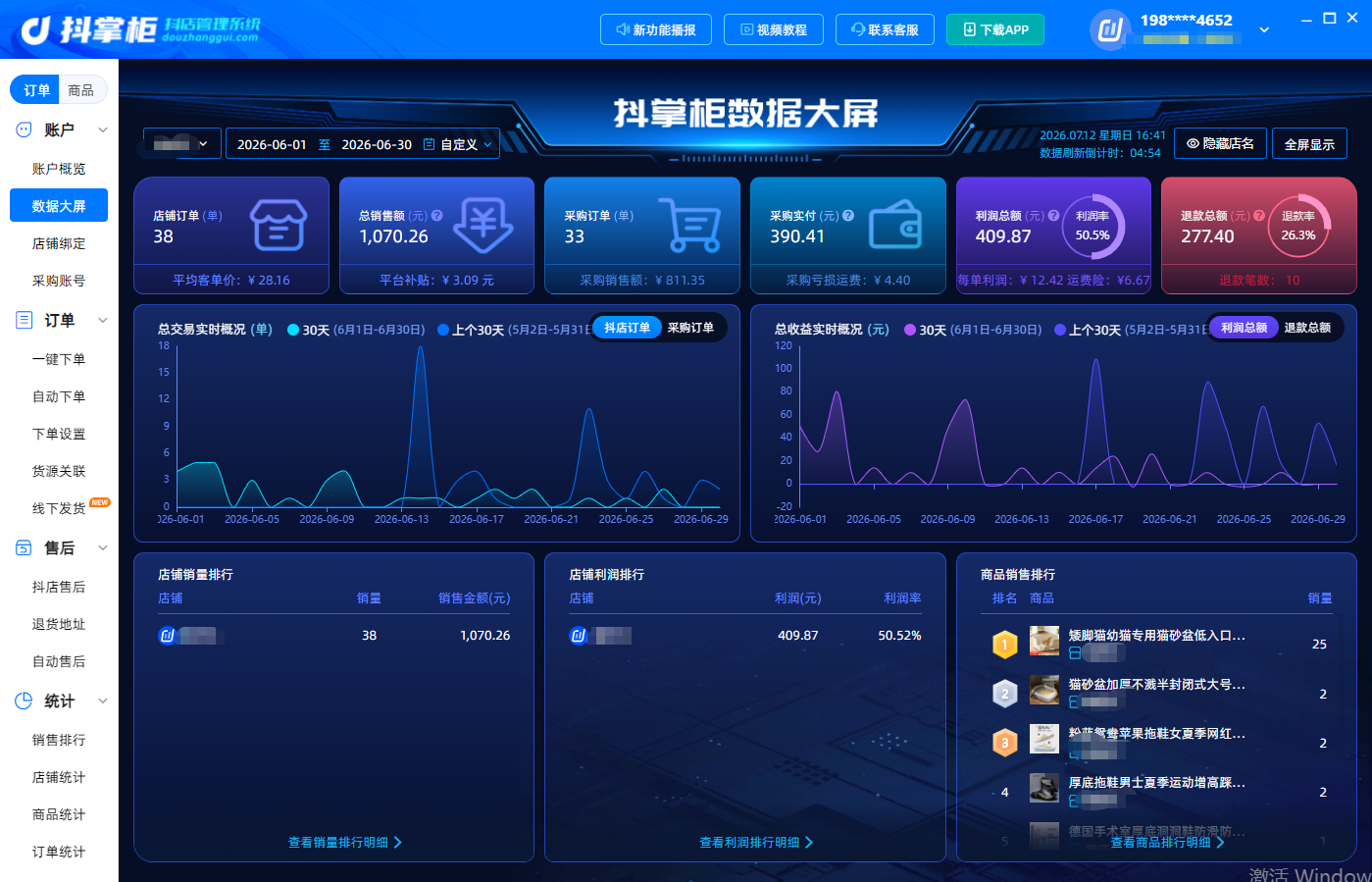Screen dimensions: 1372x882
Task: Open the shop selector dropdown
Action: click(180, 144)
